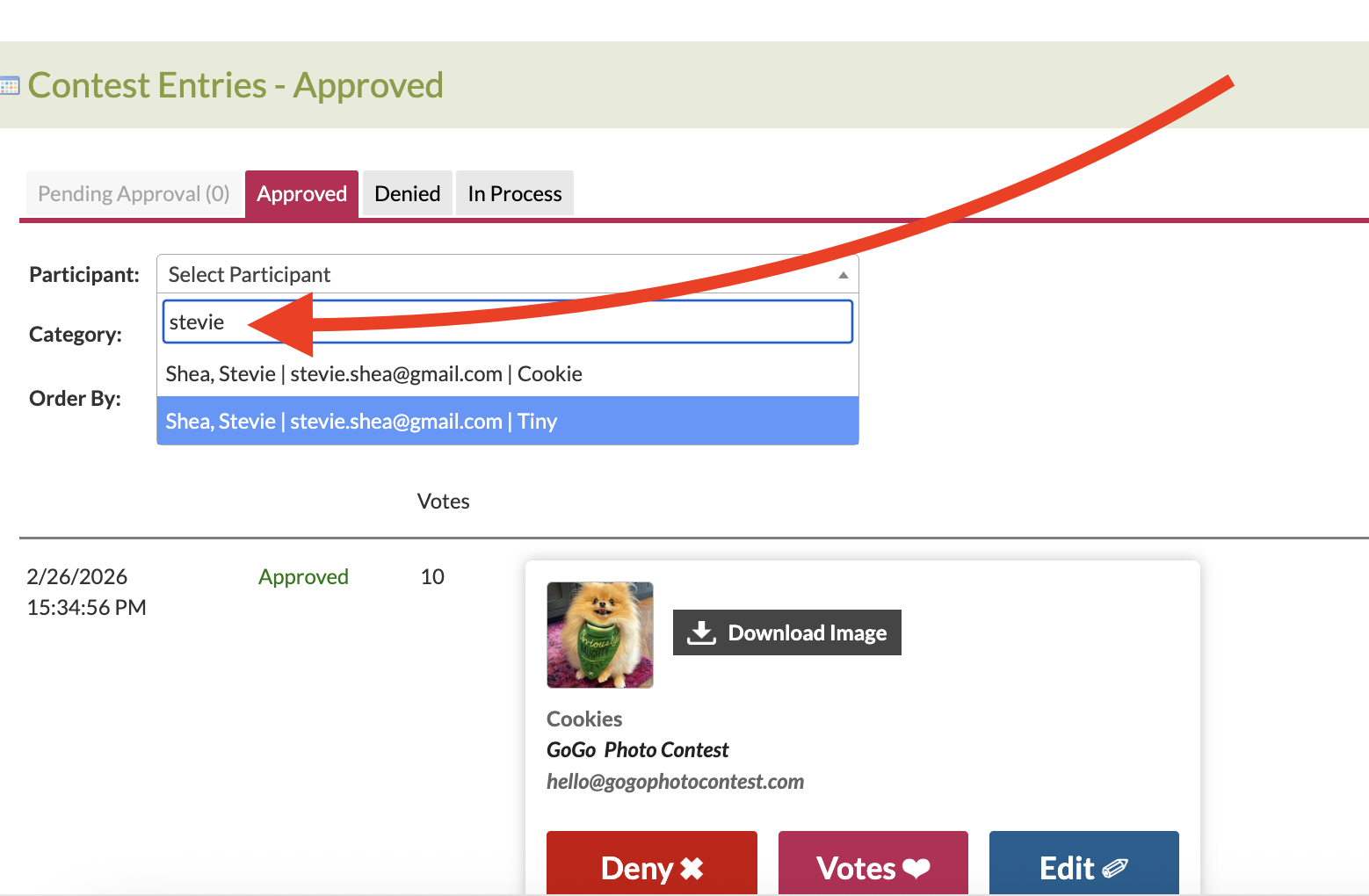This screenshot has width=1369, height=896.
Task: Click the pencil icon on Edit button
Action: coord(1115,869)
